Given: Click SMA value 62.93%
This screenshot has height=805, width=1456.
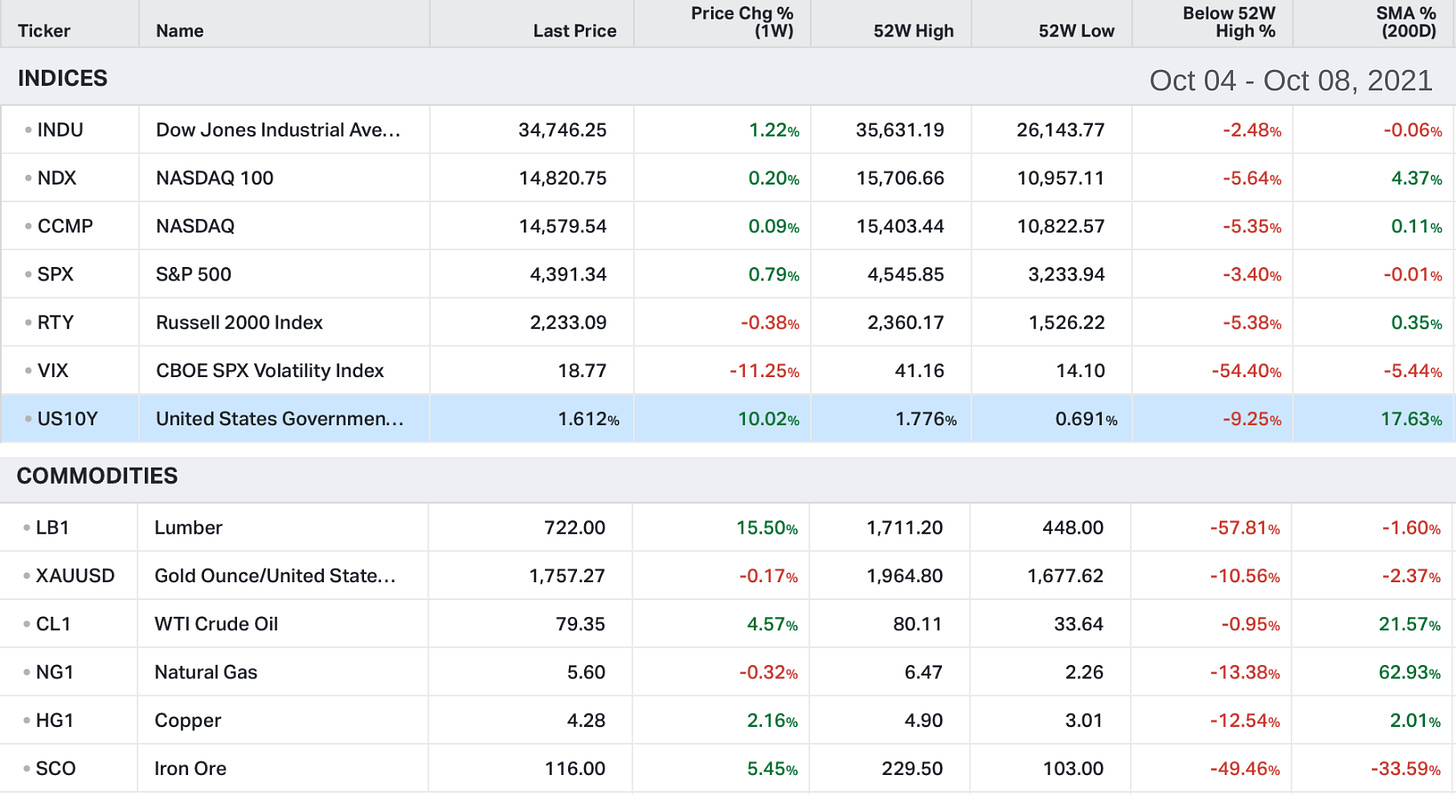Looking at the screenshot, I should [x=1410, y=672].
